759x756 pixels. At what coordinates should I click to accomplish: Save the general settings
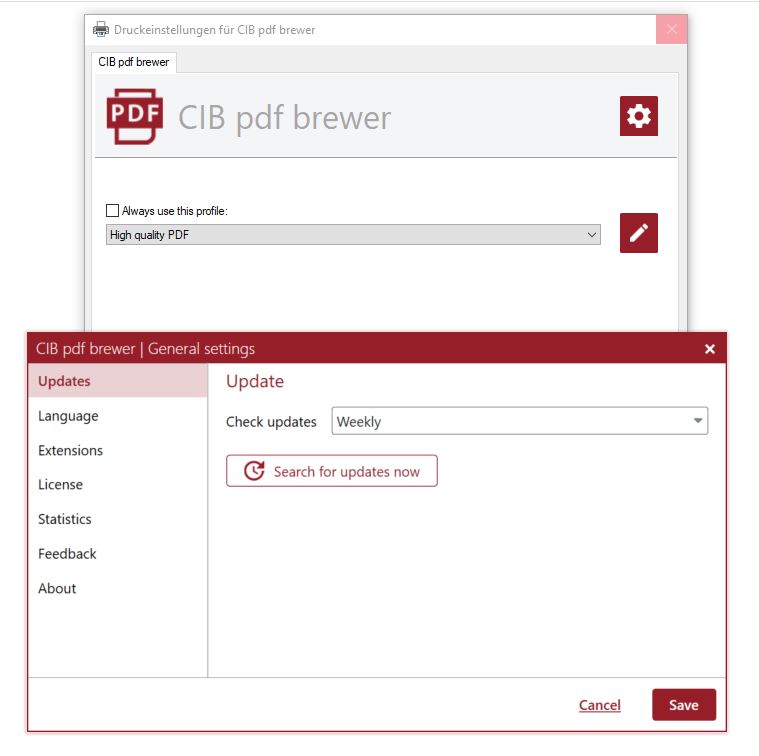(683, 705)
